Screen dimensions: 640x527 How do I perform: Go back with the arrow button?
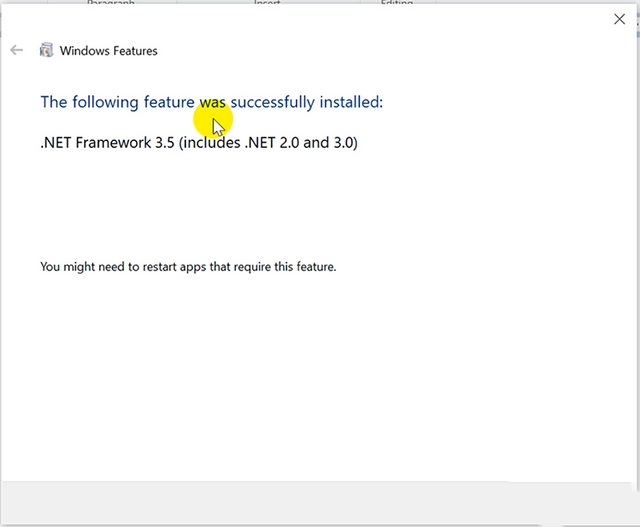coord(16,50)
